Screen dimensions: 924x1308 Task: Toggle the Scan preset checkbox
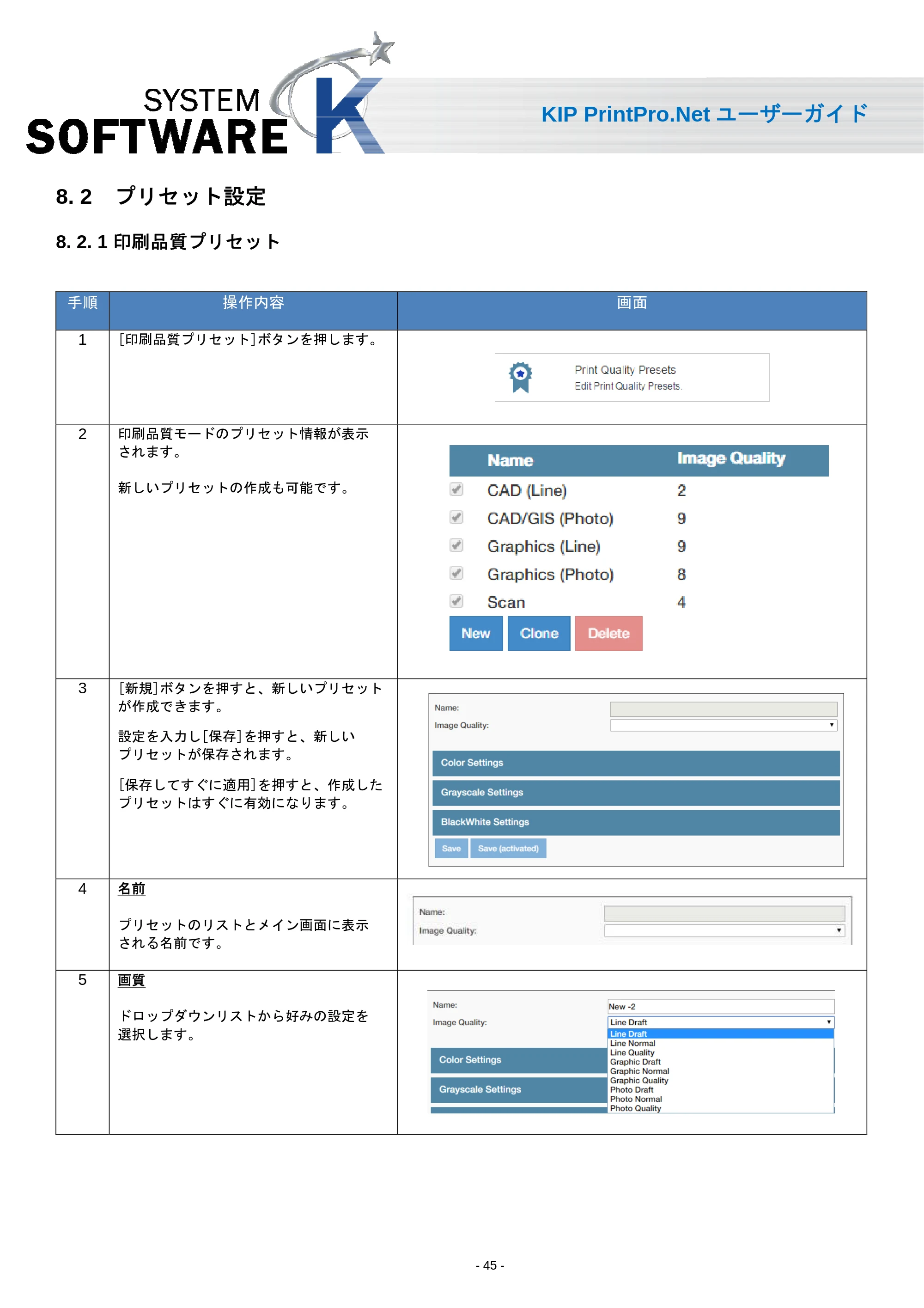456,601
